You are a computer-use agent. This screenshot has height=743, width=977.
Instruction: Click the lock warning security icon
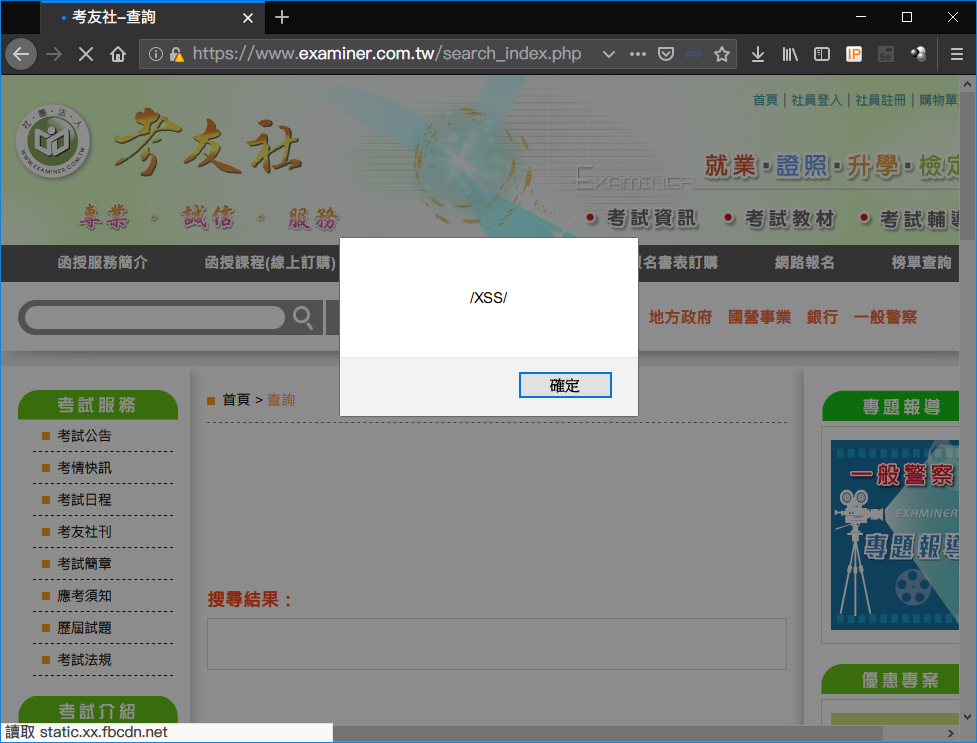[176, 54]
